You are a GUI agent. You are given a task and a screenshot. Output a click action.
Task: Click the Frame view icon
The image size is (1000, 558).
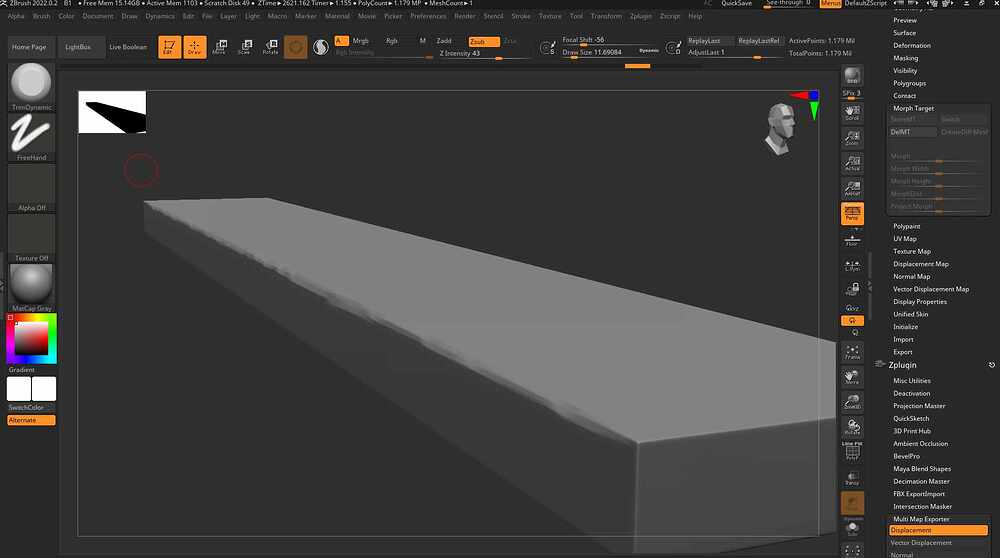click(x=852, y=352)
